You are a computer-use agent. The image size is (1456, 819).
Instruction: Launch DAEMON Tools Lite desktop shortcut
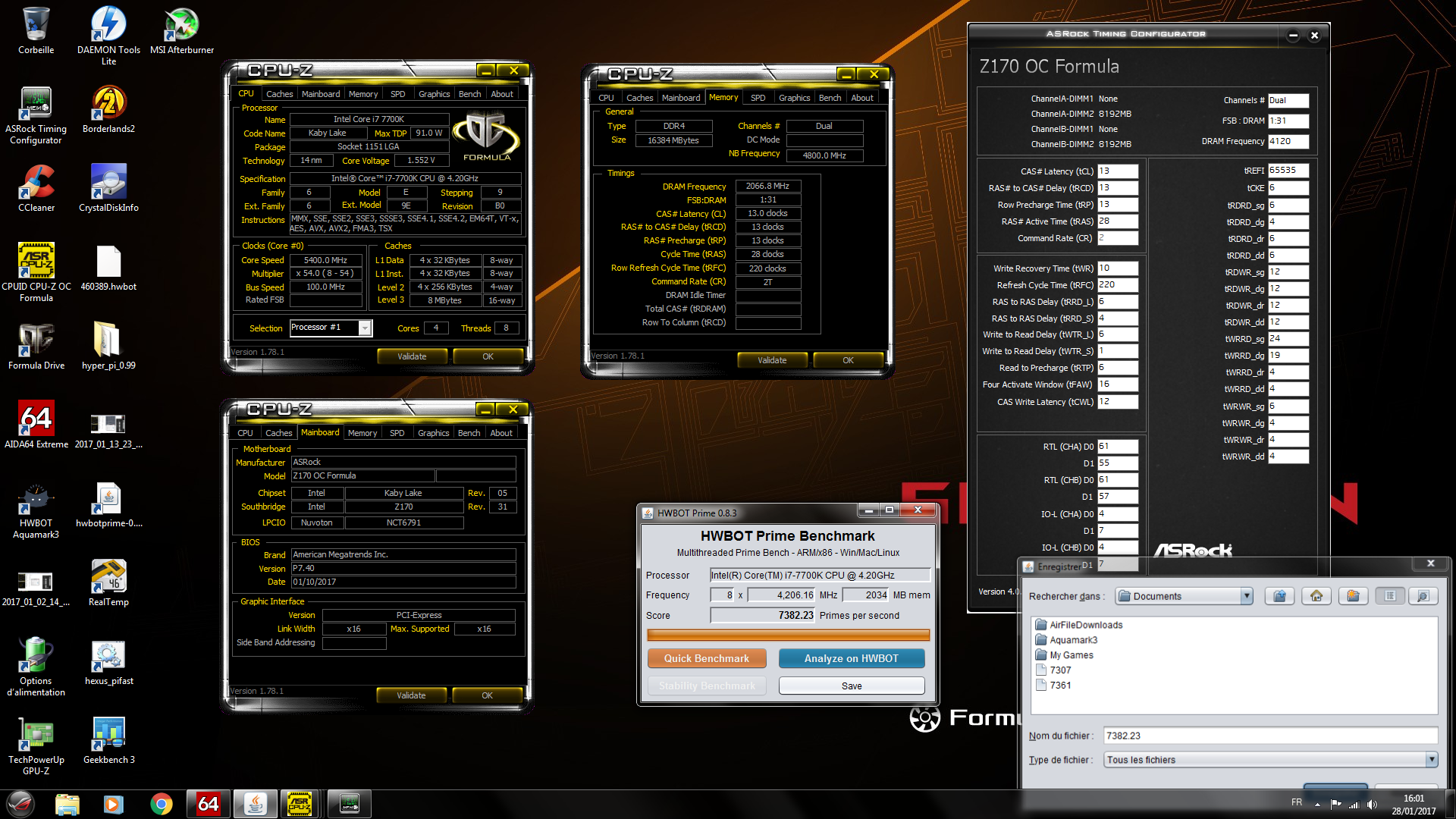[108, 36]
